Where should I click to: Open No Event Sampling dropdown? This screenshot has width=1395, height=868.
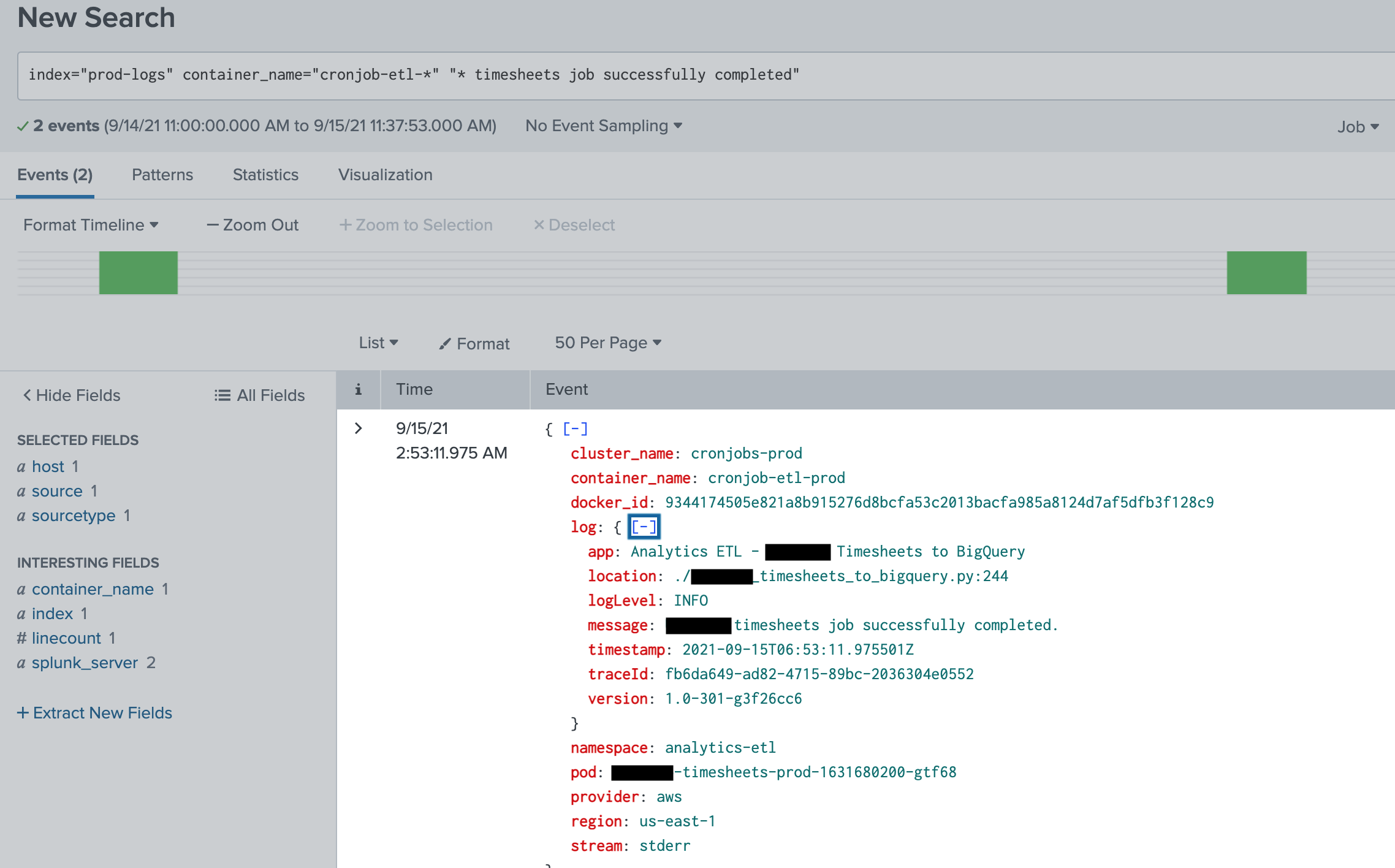604,126
